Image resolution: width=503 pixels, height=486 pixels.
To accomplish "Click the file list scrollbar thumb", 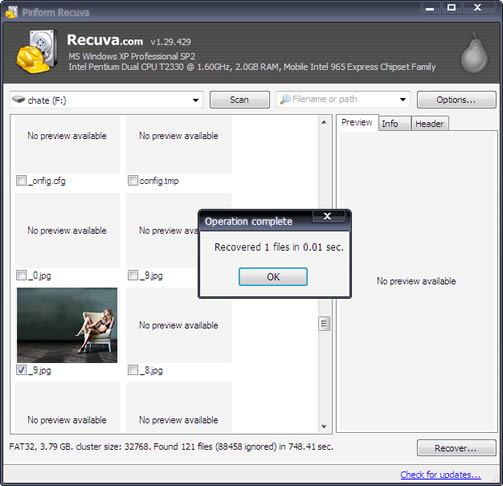I will (324, 324).
